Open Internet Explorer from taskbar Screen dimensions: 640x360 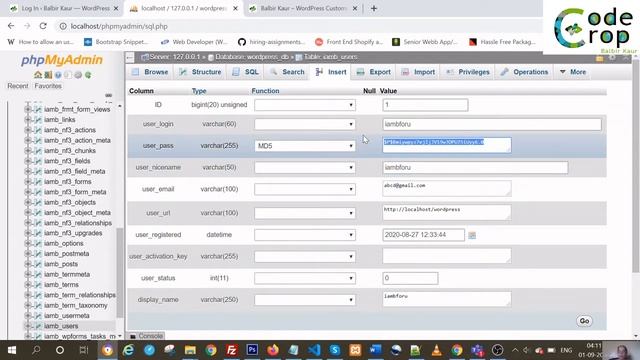click(128, 350)
